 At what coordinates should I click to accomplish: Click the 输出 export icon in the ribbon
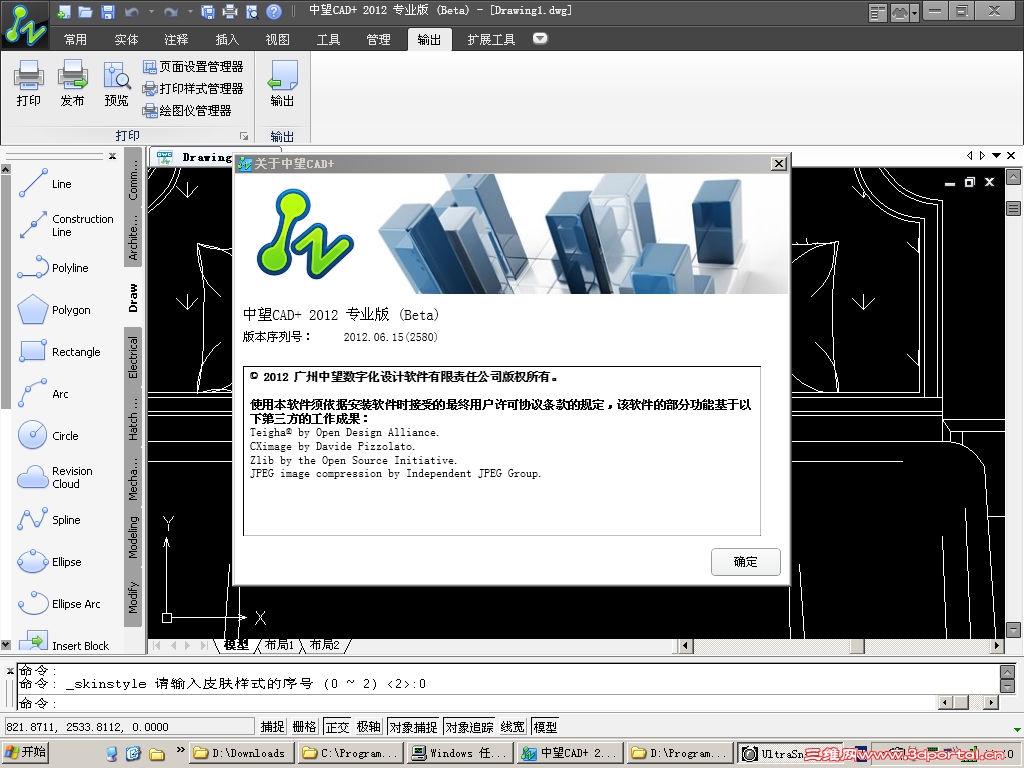pyautogui.click(x=282, y=83)
